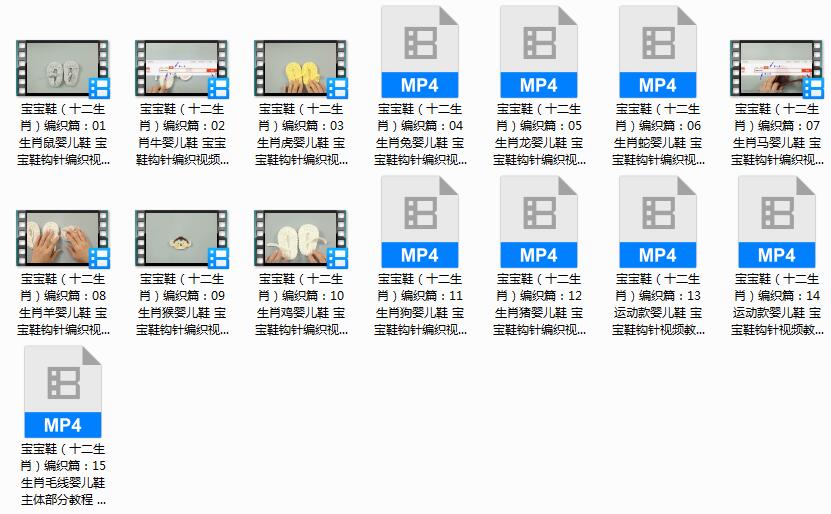Select the MP4 icon for file 12 生肖猪婴儿鞋
831x514 pixels.
pyautogui.click(x=538, y=222)
